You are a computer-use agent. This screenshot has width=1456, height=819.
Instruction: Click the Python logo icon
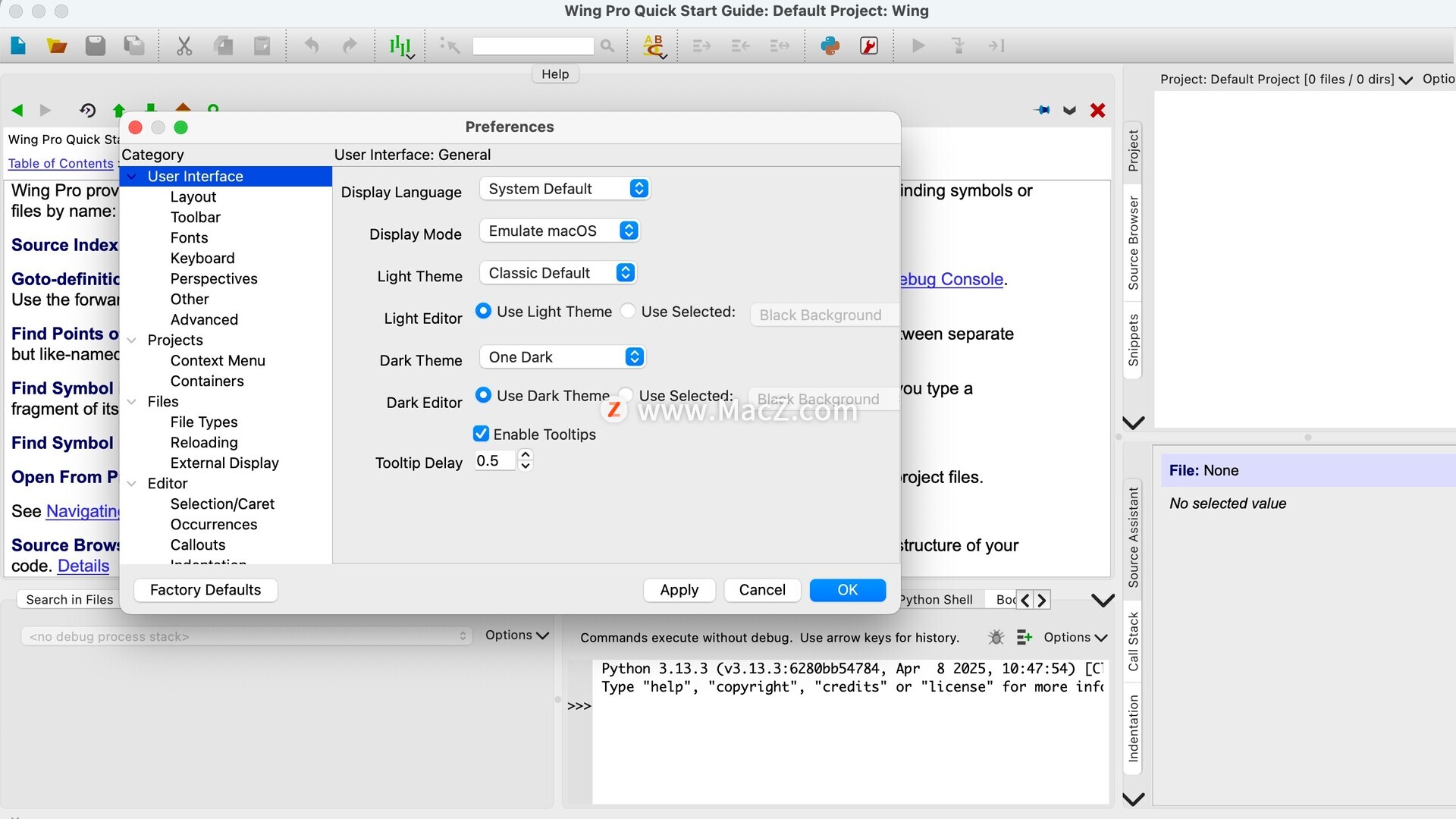point(830,45)
